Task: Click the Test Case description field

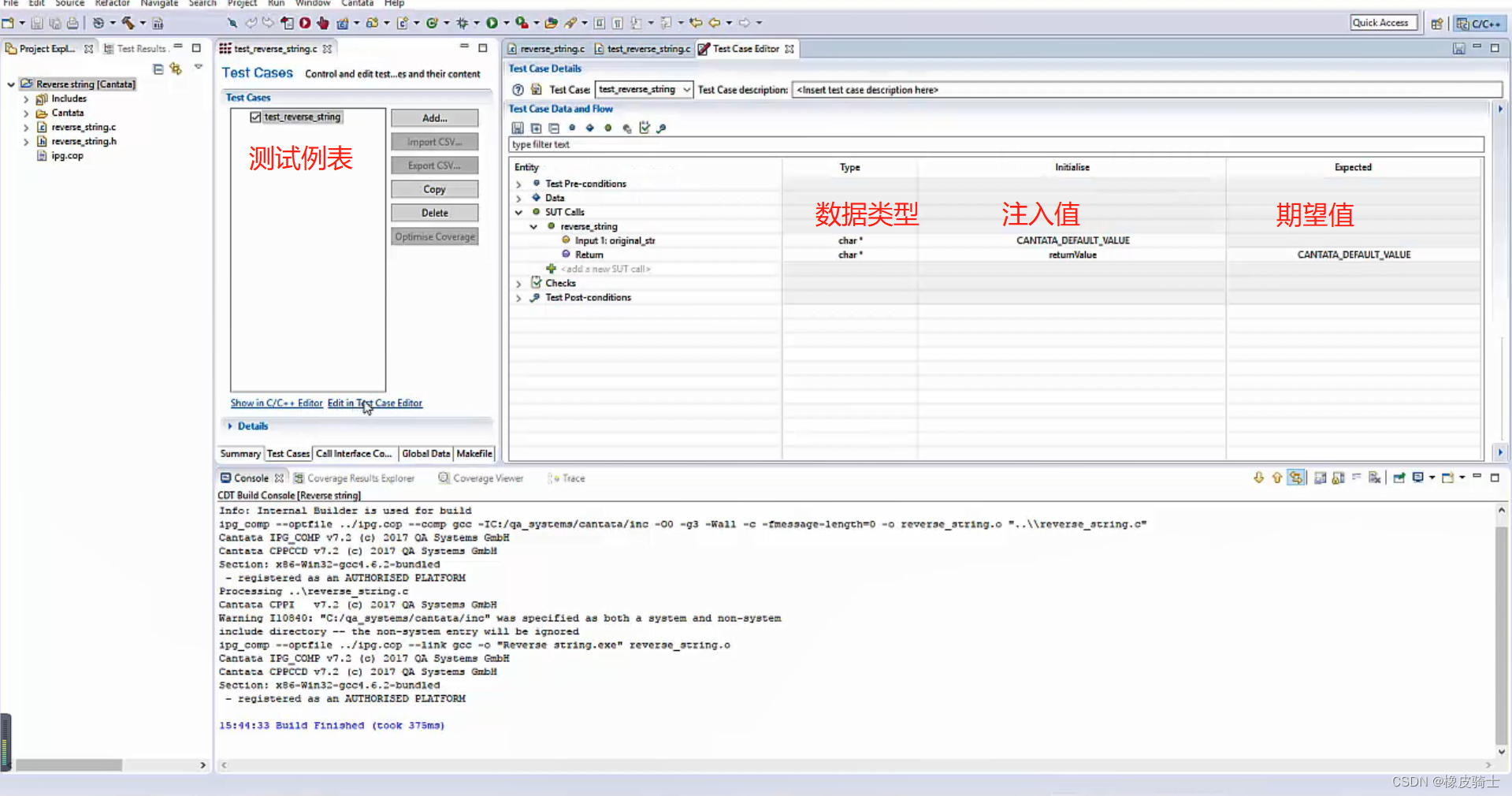Action: click(x=1146, y=90)
